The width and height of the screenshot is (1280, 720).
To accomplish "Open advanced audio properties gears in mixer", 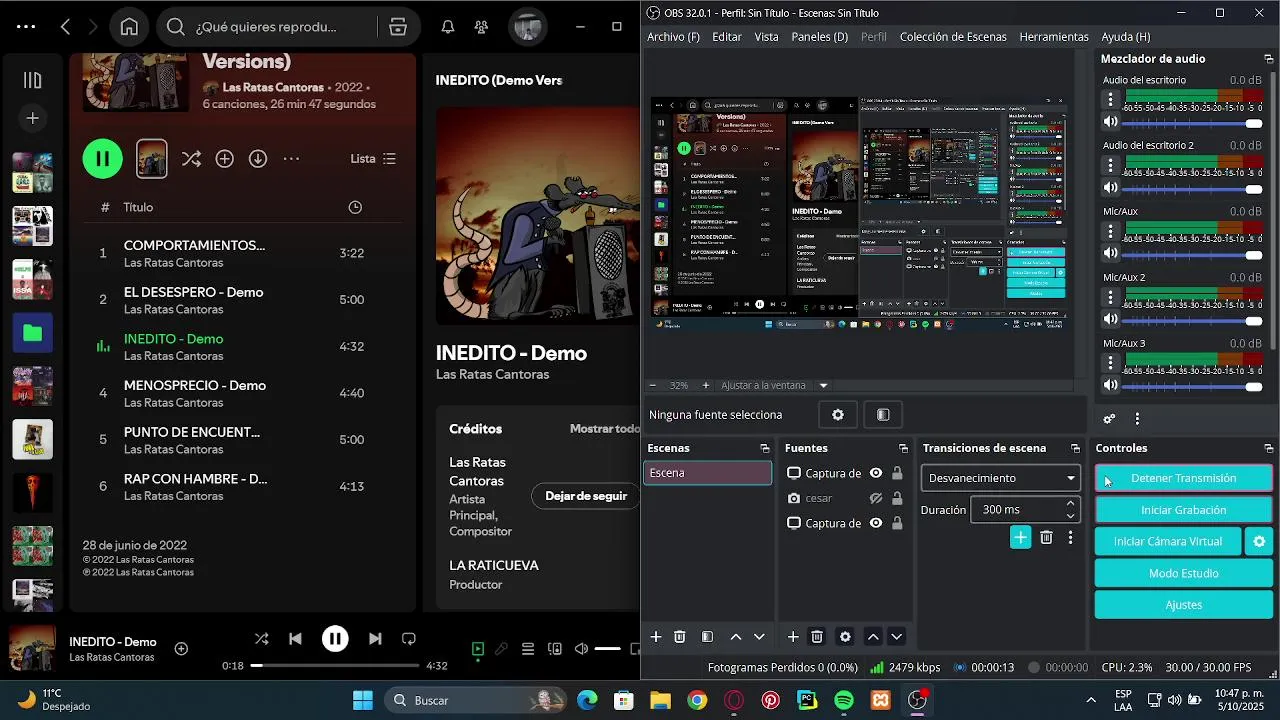I will click(1109, 419).
